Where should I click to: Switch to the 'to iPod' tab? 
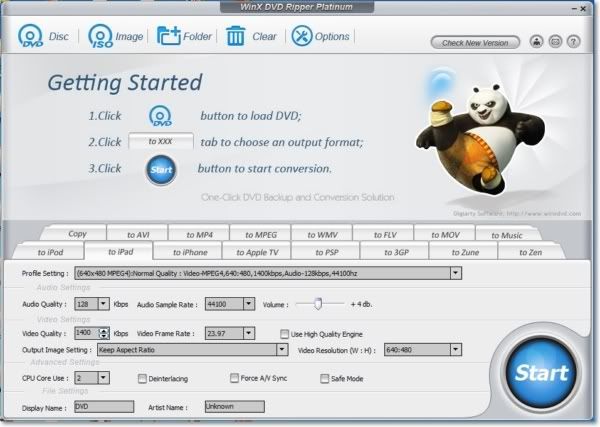pyautogui.click(x=50, y=252)
